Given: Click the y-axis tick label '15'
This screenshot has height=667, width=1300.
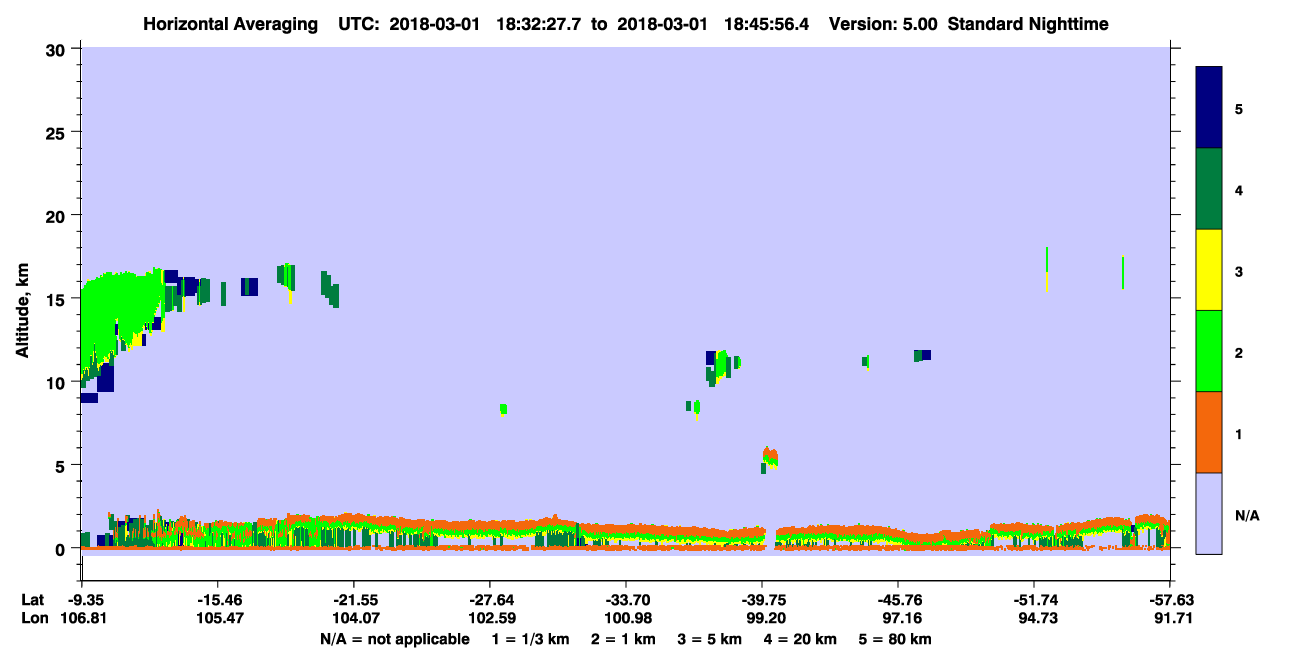Looking at the screenshot, I should (x=58, y=299).
